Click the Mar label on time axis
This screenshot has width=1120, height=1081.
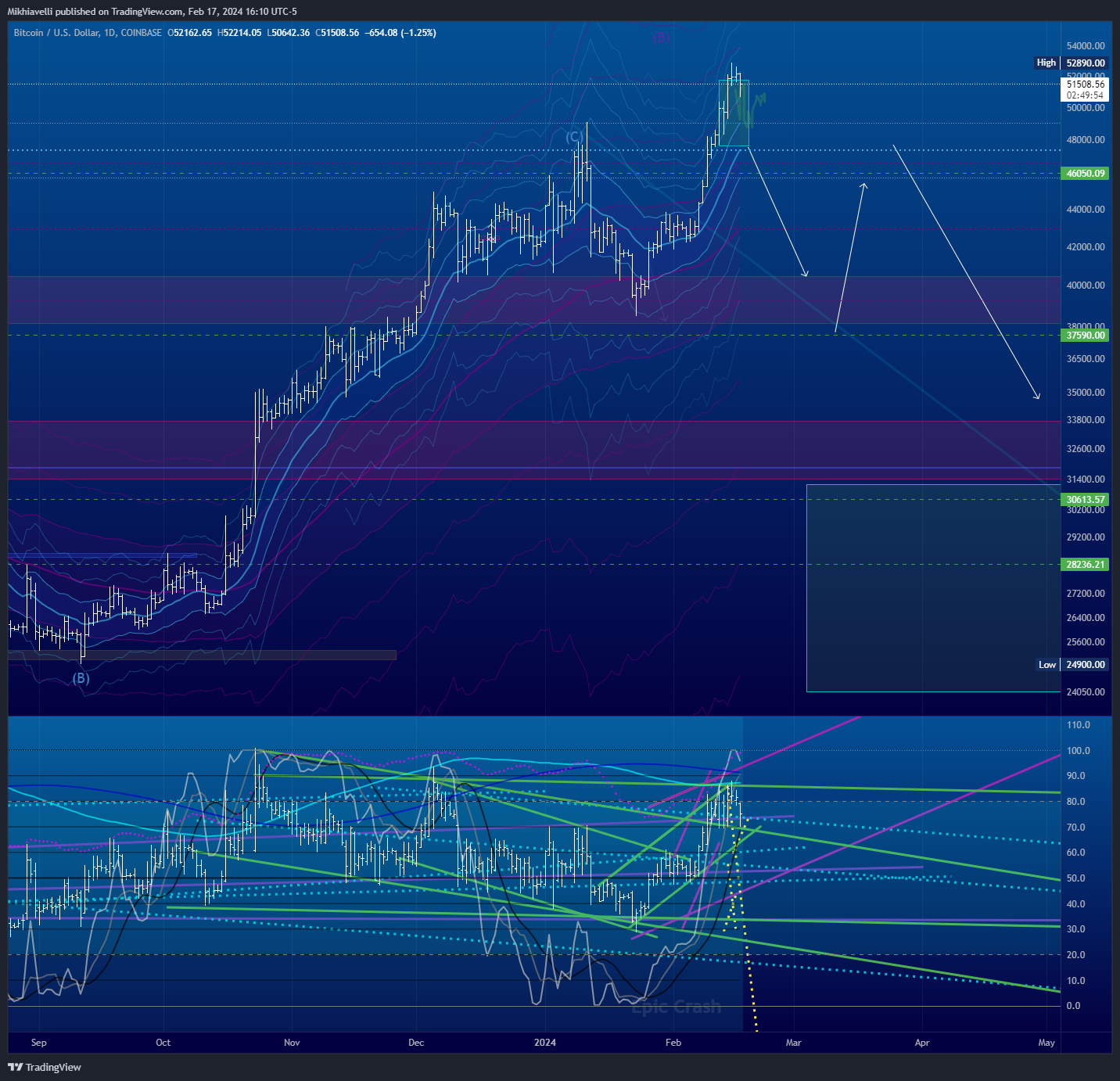tap(794, 1043)
